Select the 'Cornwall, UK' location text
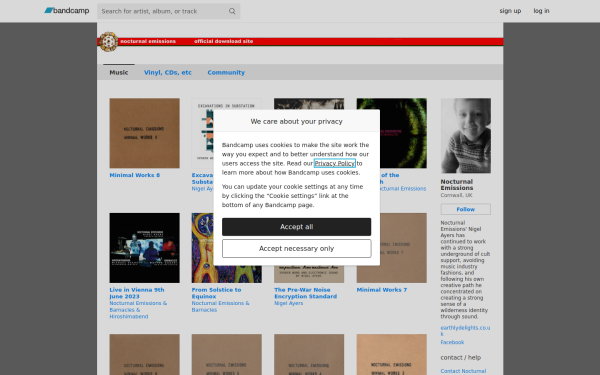Image resolution: width=600 pixels, height=375 pixels. (456, 195)
